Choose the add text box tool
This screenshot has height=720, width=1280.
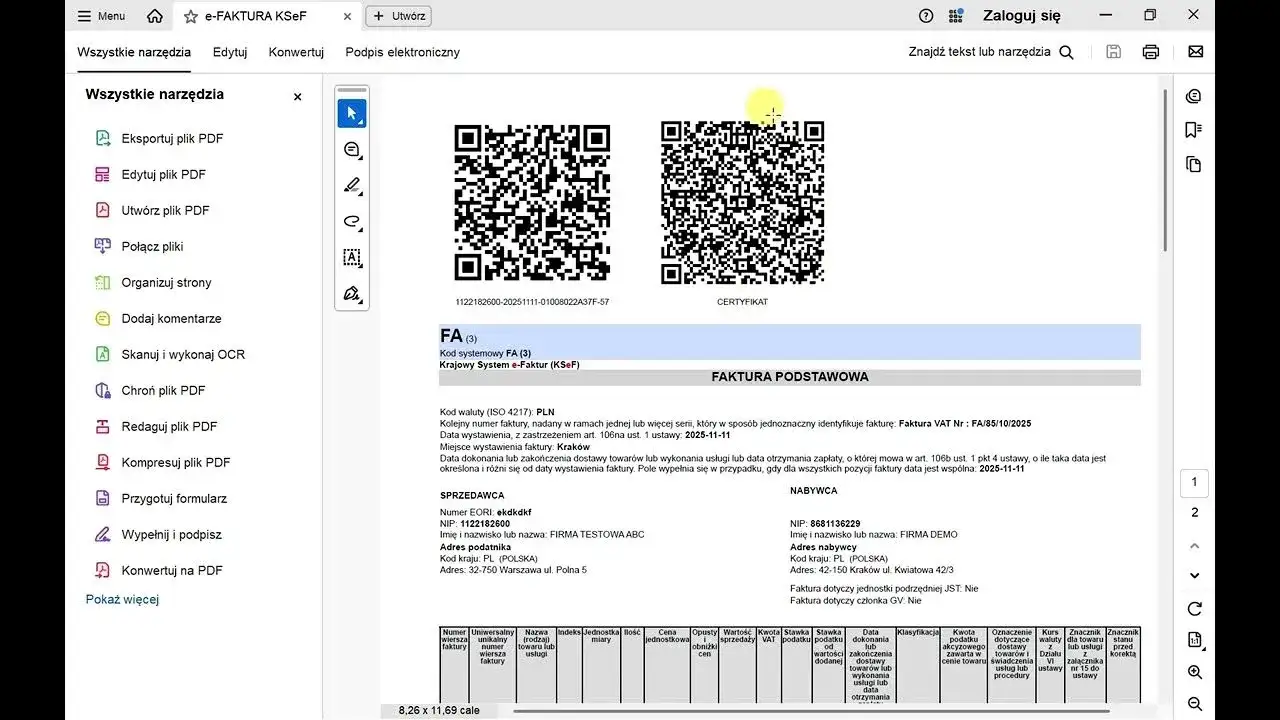tap(352, 258)
